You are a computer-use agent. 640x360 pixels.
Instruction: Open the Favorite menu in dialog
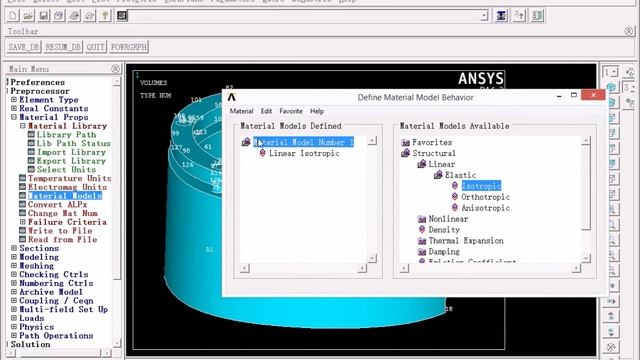[x=291, y=111]
